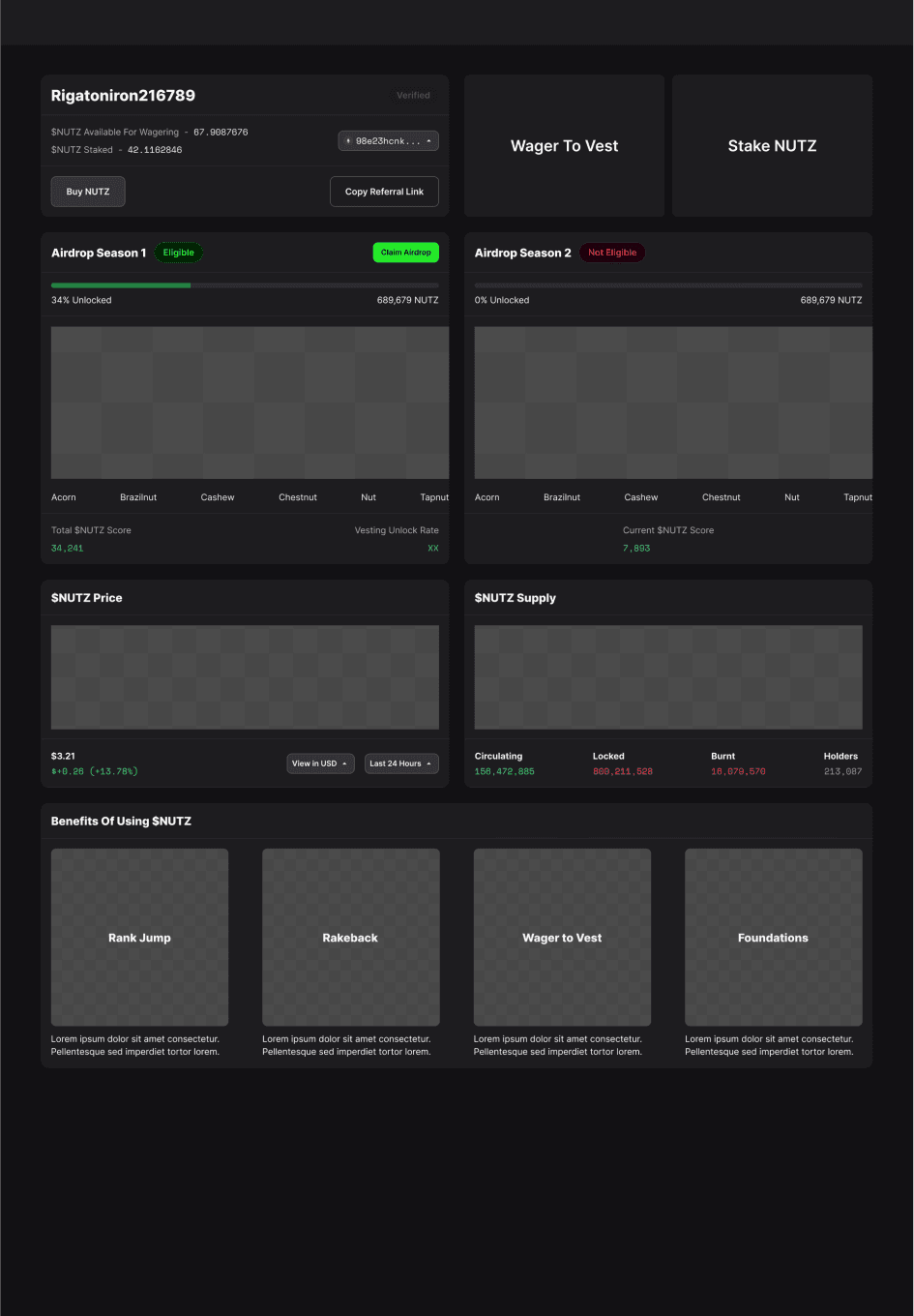
Task: Click the Buy NUTZ button
Action: 88,192
